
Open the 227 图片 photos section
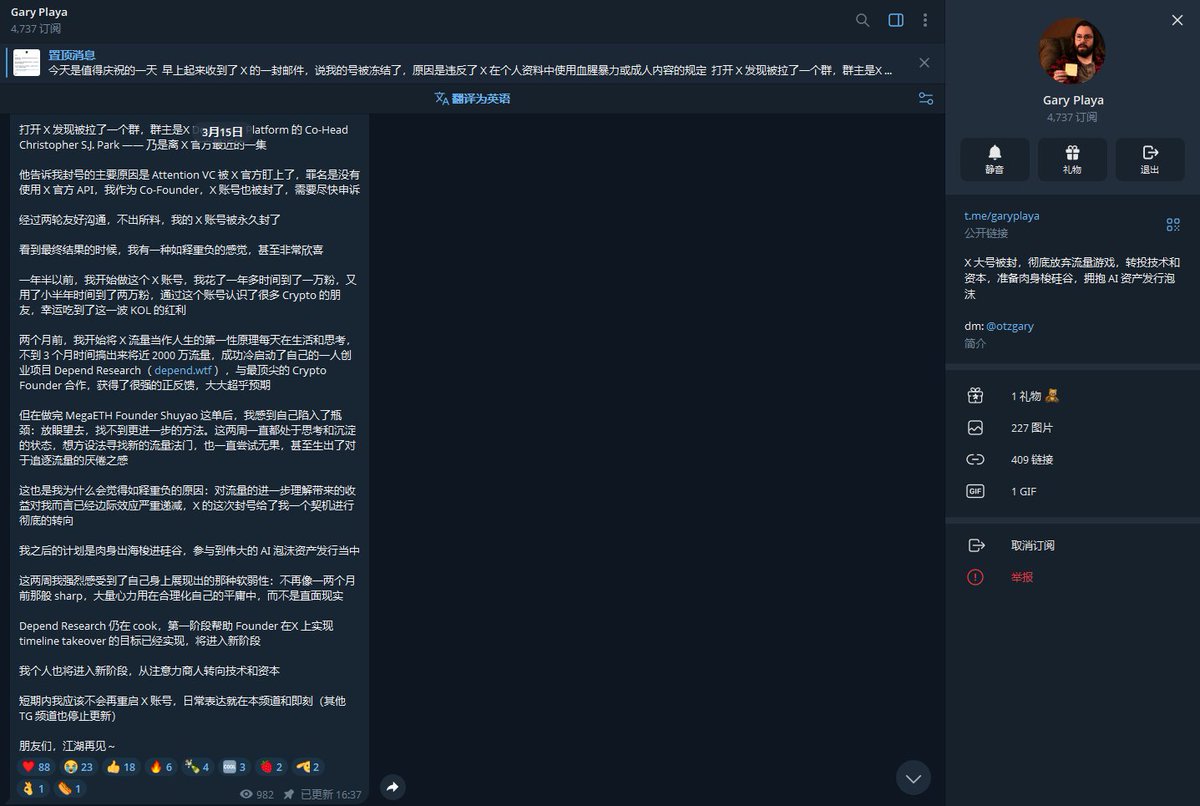coord(1072,428)
